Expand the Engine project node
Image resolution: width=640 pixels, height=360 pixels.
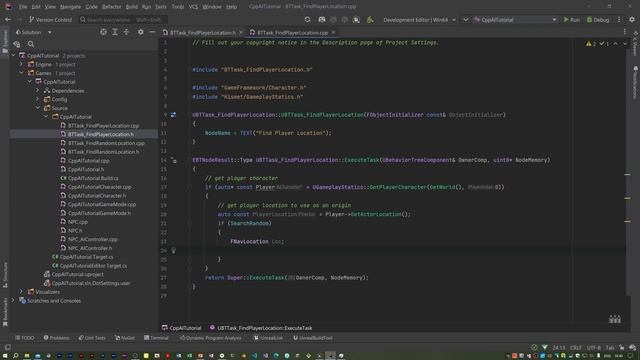(x=22, y=64)
